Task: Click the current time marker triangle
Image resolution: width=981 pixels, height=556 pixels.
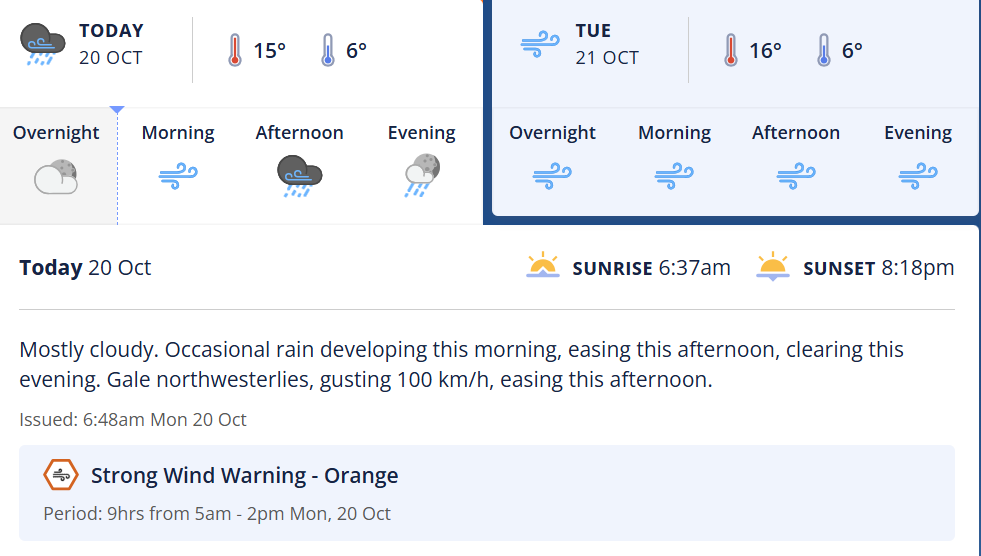Action: [x=117, y=109]
